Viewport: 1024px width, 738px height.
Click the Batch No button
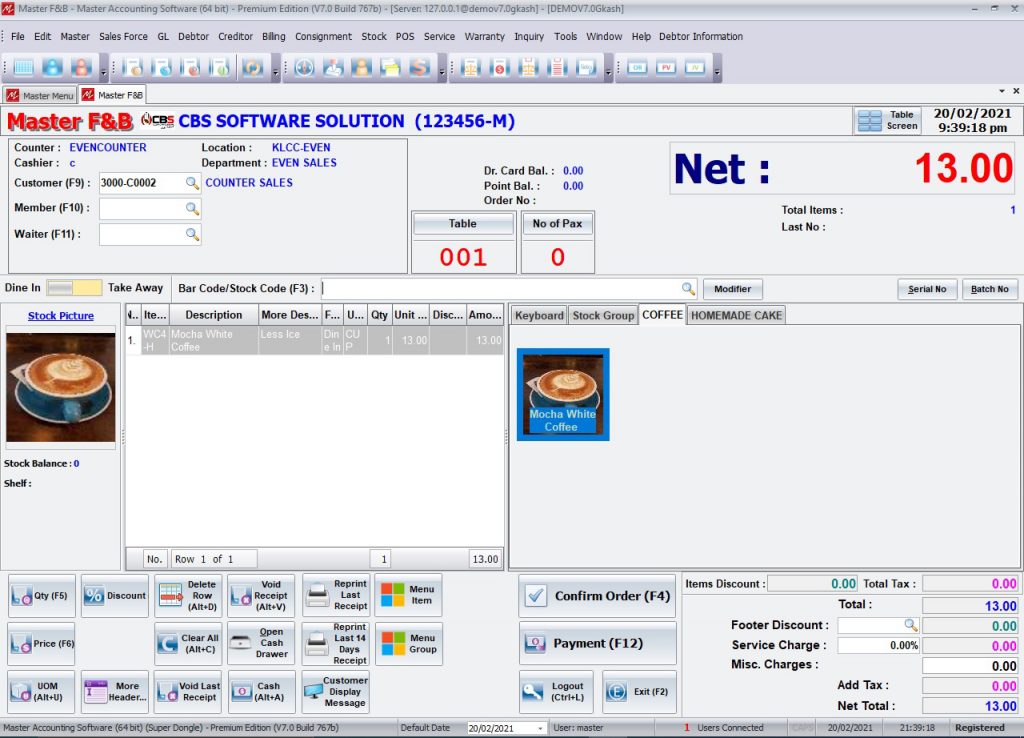pos(989,289)
